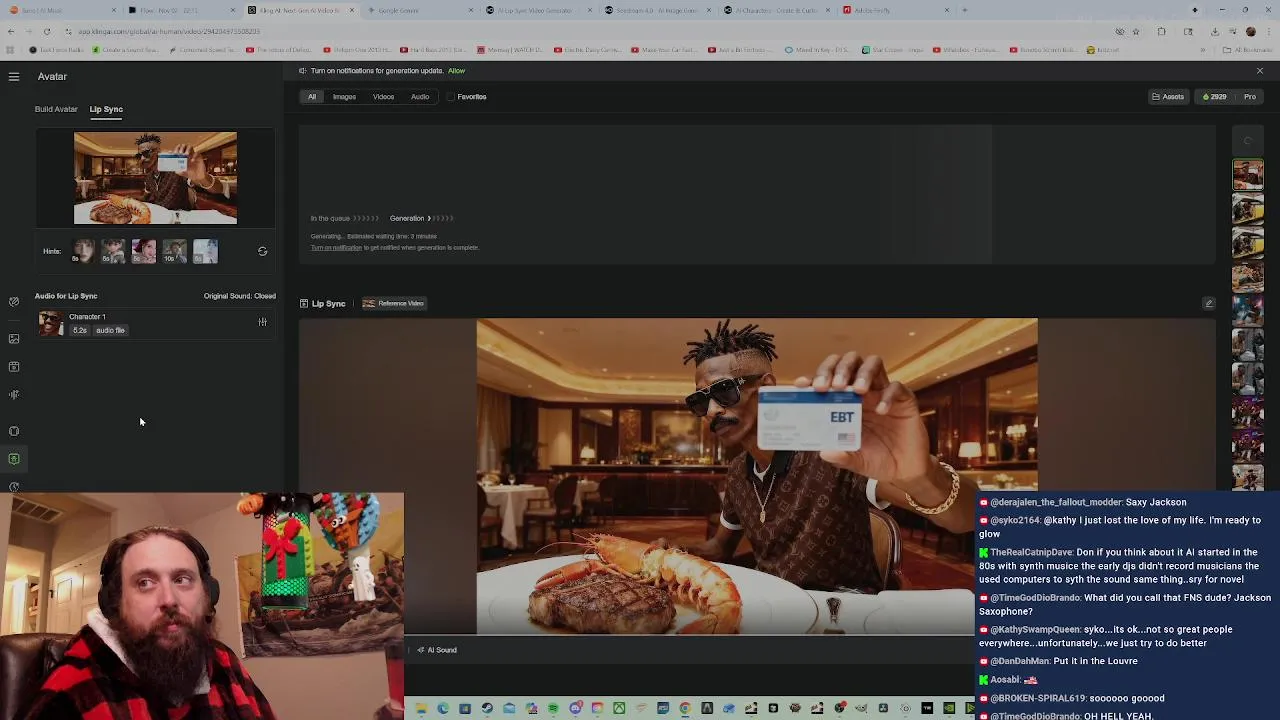Filter assets by Videos
1280x720 pixels.
pyautogui.click(x=383, y=97)
